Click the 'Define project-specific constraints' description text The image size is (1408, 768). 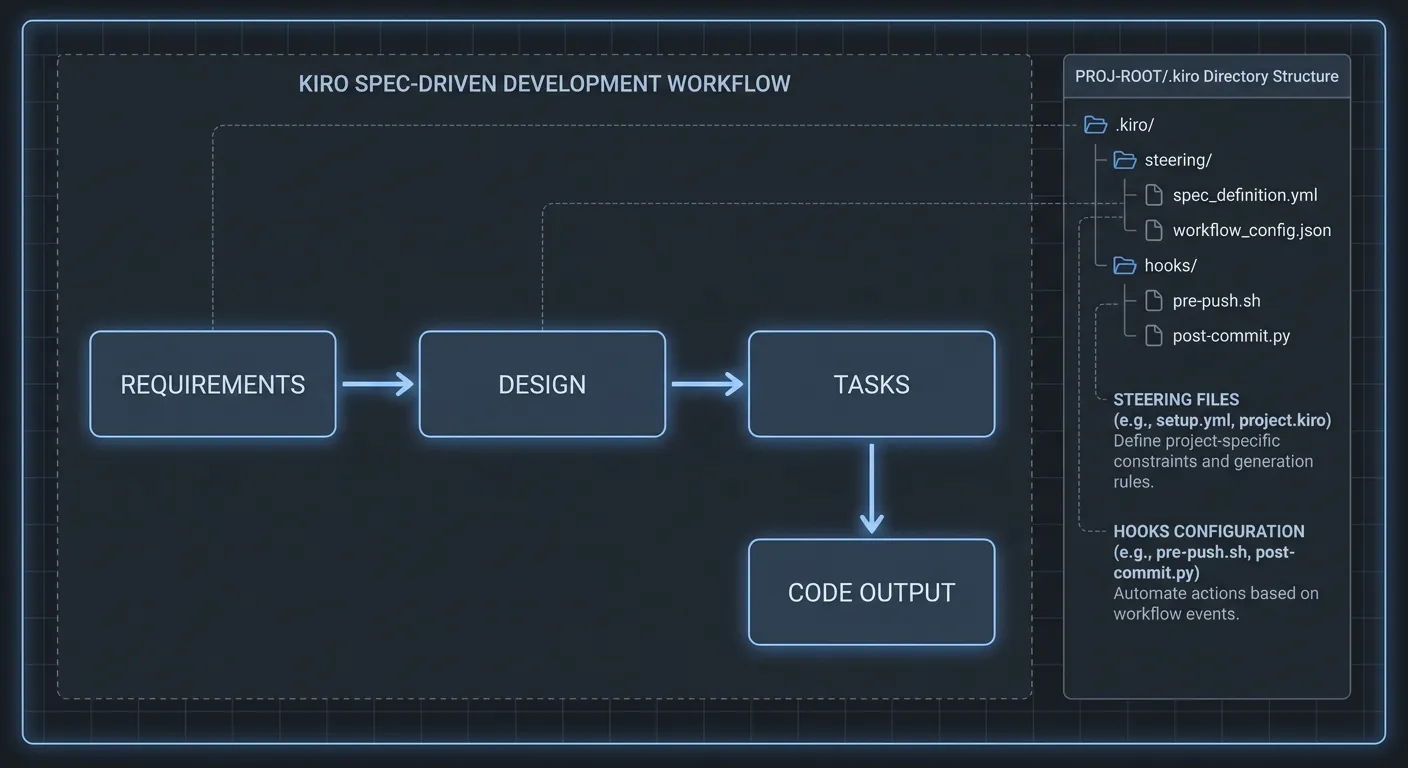click(1213, 461)
